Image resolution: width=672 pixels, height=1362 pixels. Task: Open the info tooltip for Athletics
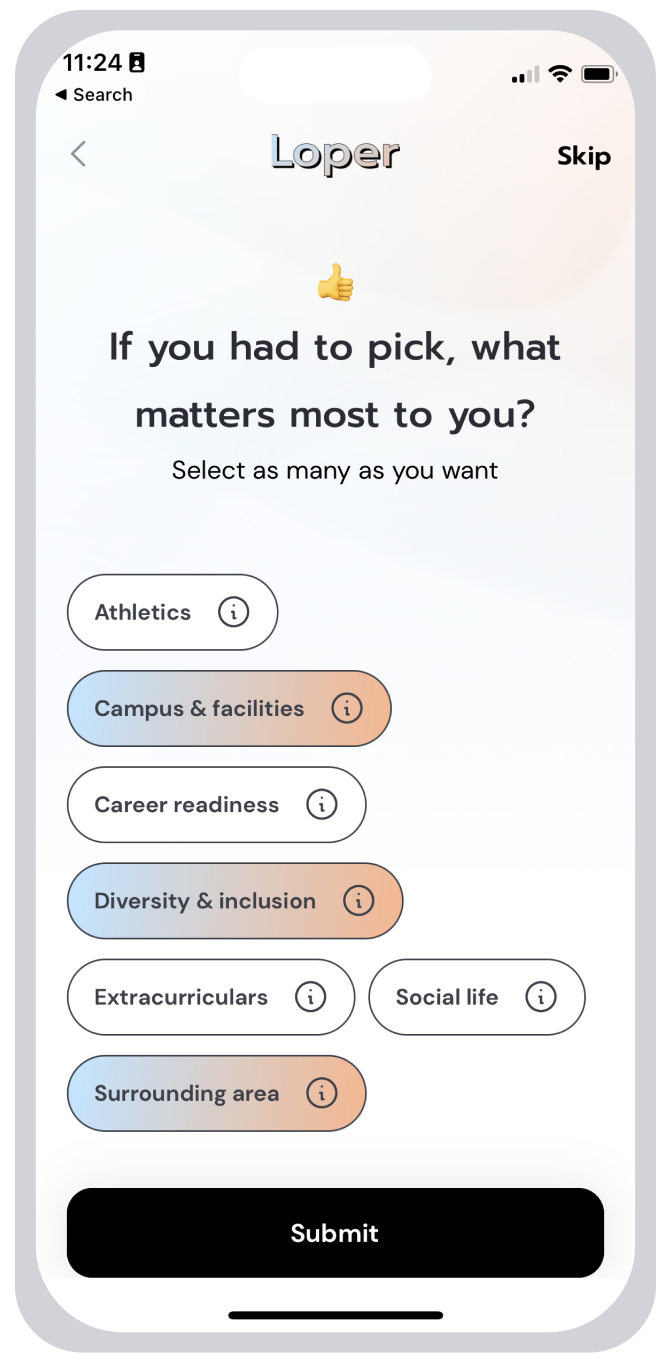(x=233, y=612)
